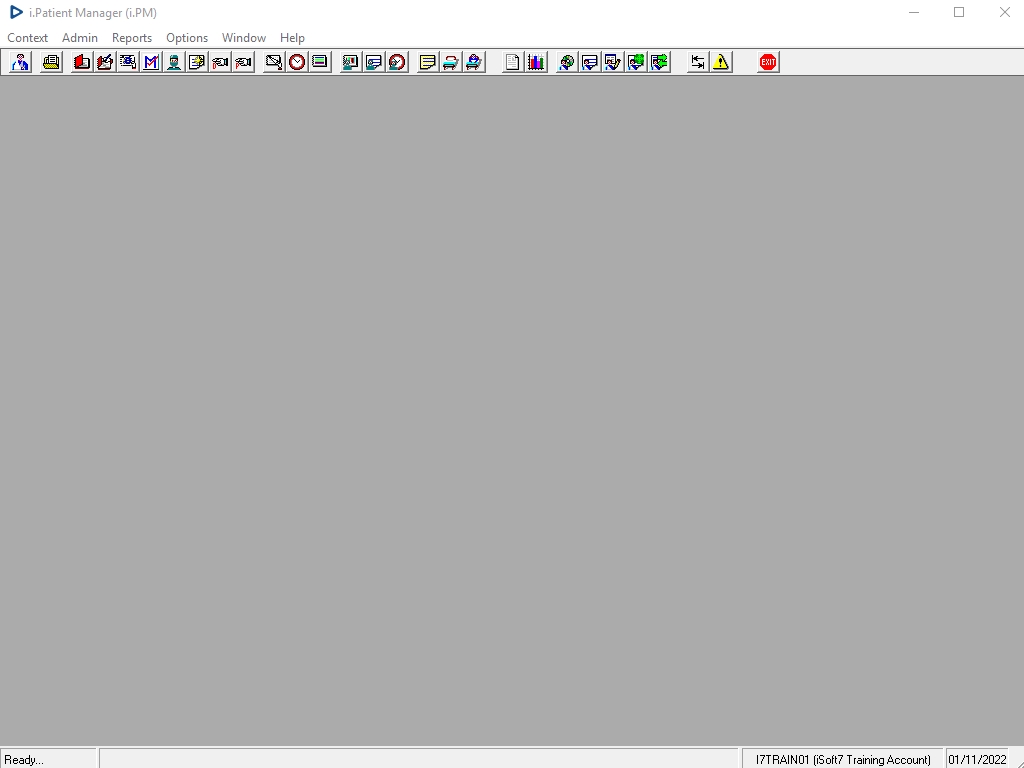
Task: Open the Window menu
Action: click(x=244, y=38)
